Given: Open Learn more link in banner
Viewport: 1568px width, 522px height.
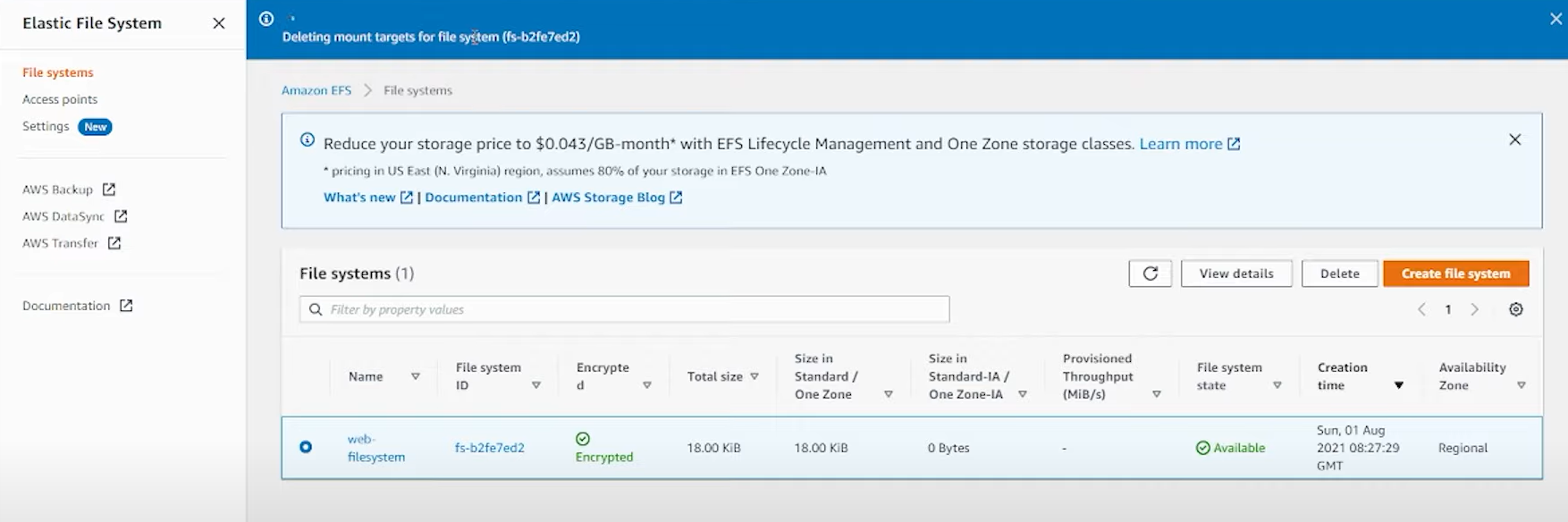Looking at the screenshot, I should [x=1190, y=144].
